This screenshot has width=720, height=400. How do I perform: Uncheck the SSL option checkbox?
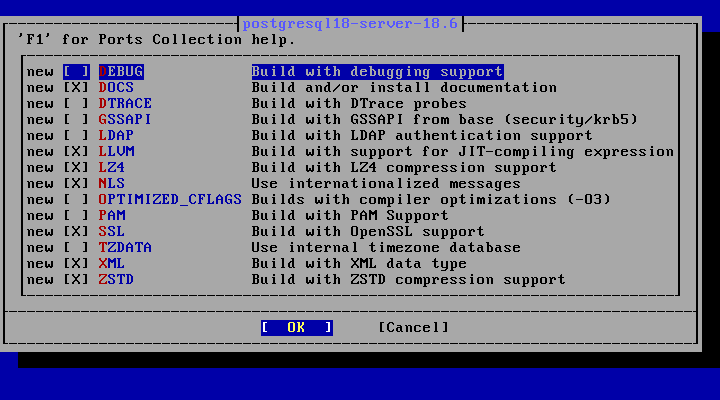pyautogui.click(x=76, y=232)
